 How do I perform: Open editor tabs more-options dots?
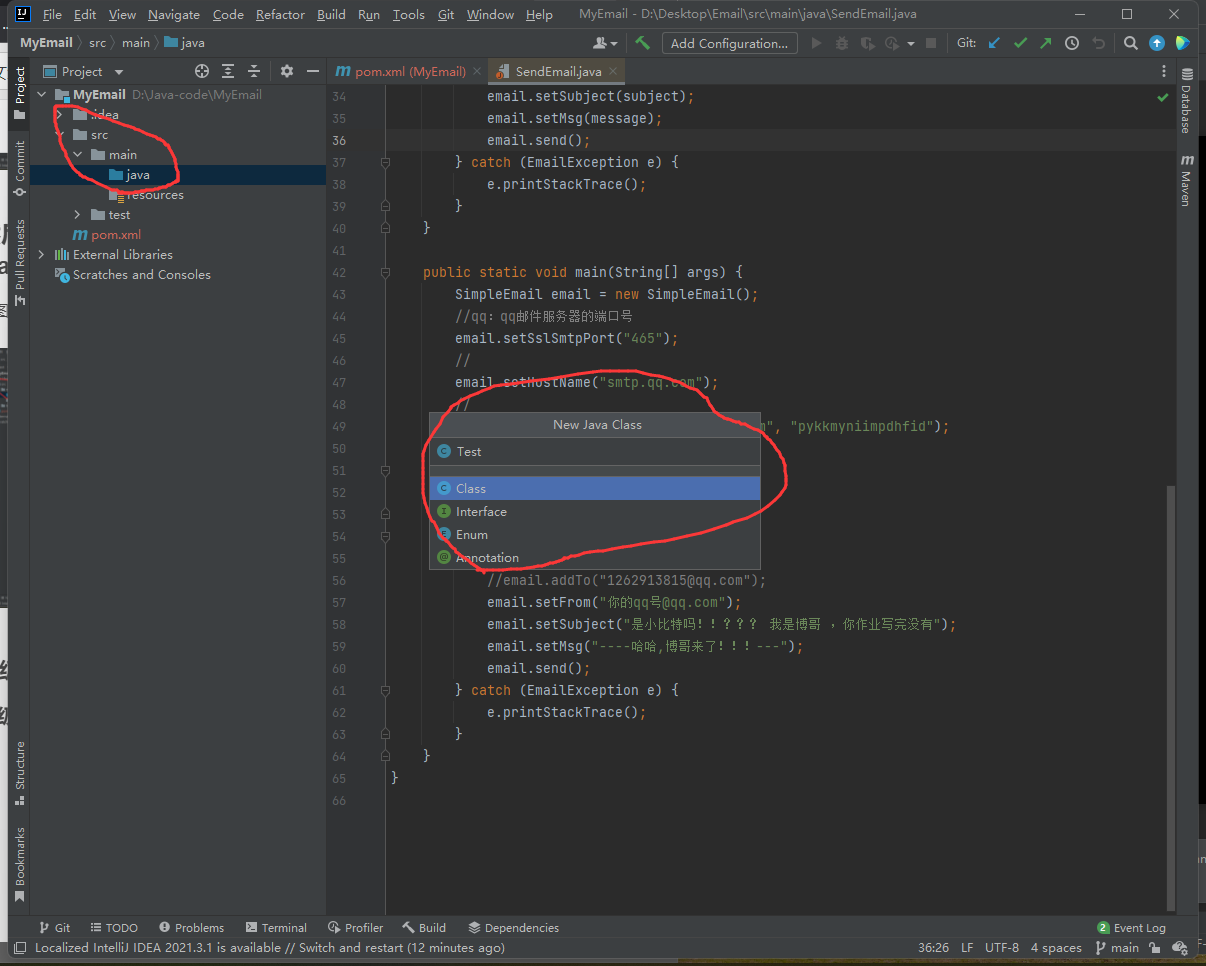click(x=1163, y=71)
